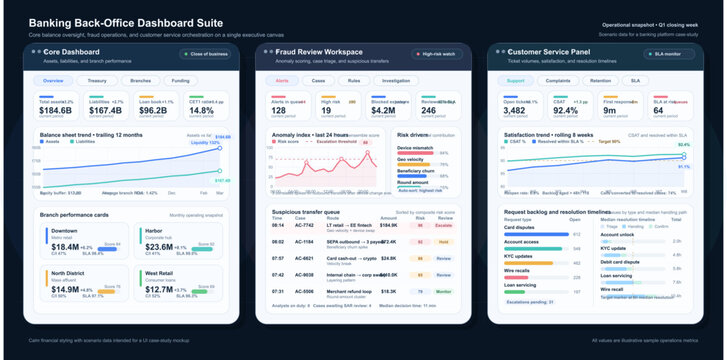Click the KYC updates backlog bar

click(529, 264)
